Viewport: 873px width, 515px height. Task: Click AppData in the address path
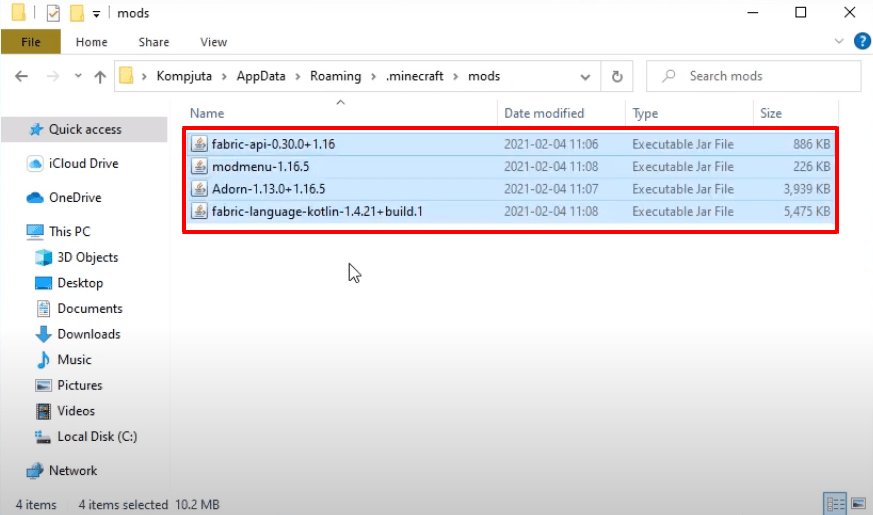point(261,76)
